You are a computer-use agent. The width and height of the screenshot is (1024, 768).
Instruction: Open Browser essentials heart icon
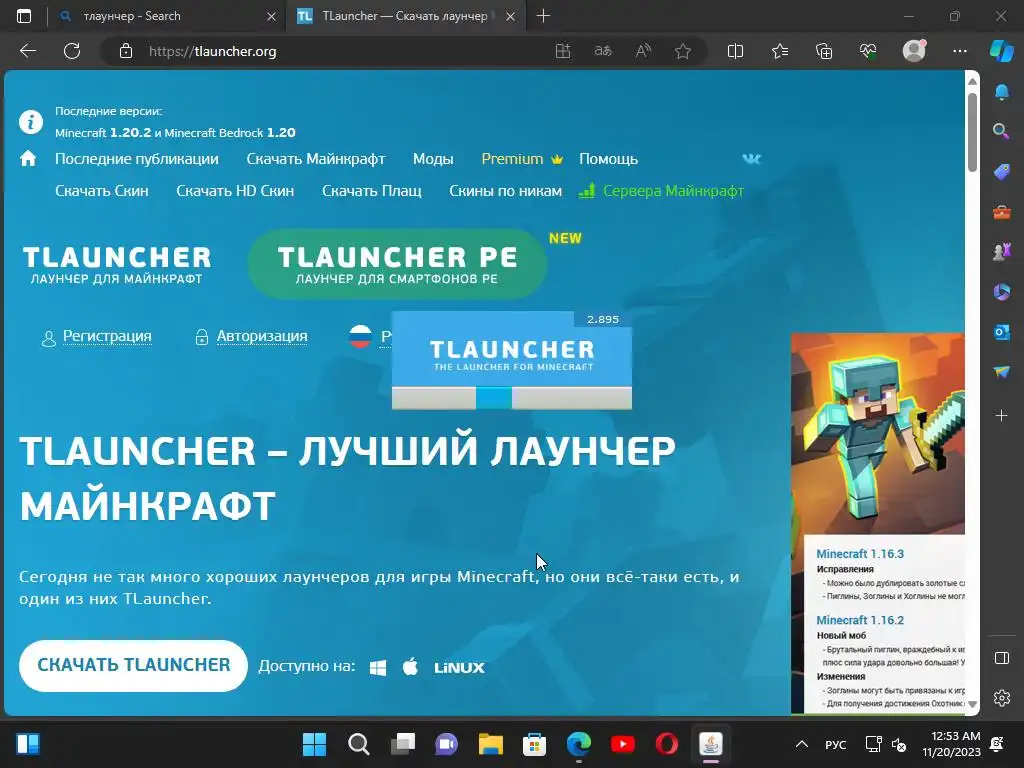[868, 51]
